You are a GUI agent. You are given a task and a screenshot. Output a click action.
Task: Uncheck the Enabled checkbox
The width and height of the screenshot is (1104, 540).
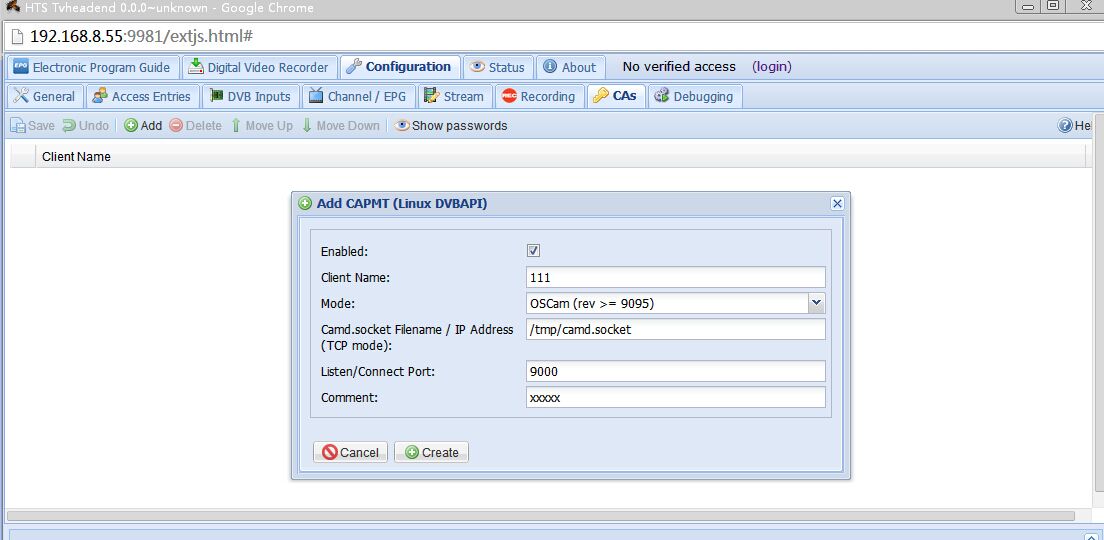pyautogui.click(x=534, y=251)
